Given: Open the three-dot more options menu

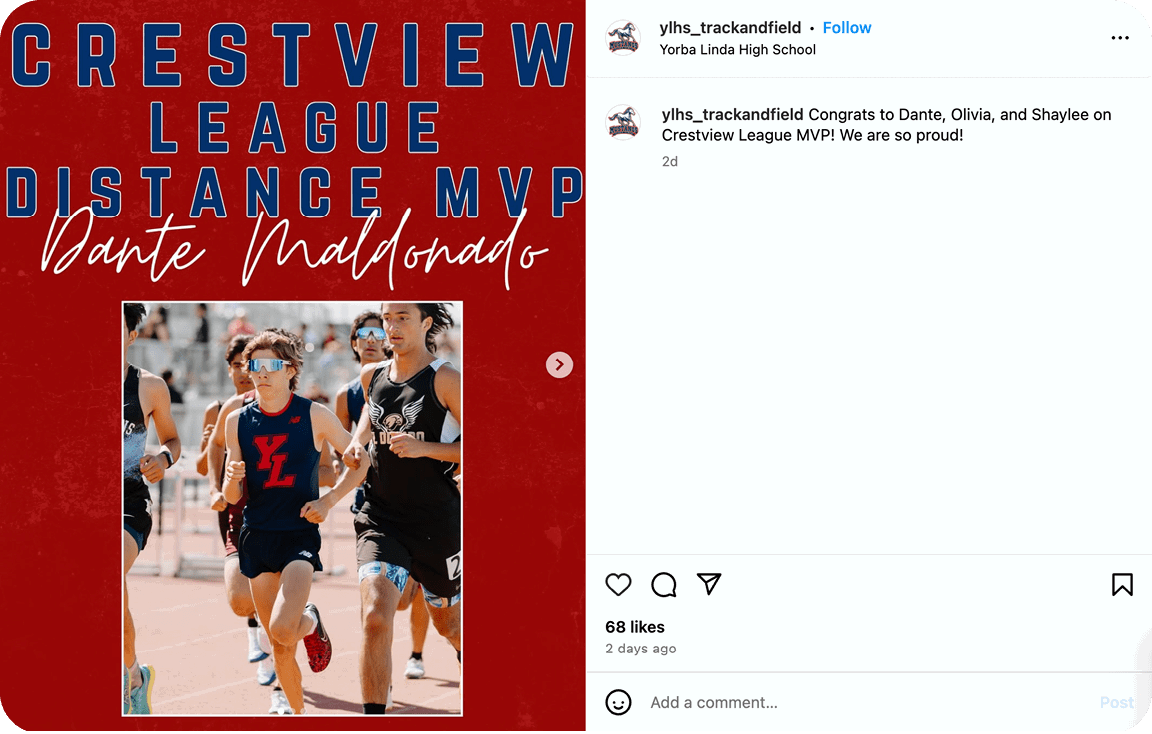Looking at the screenshot, I should click(1120, 37).
